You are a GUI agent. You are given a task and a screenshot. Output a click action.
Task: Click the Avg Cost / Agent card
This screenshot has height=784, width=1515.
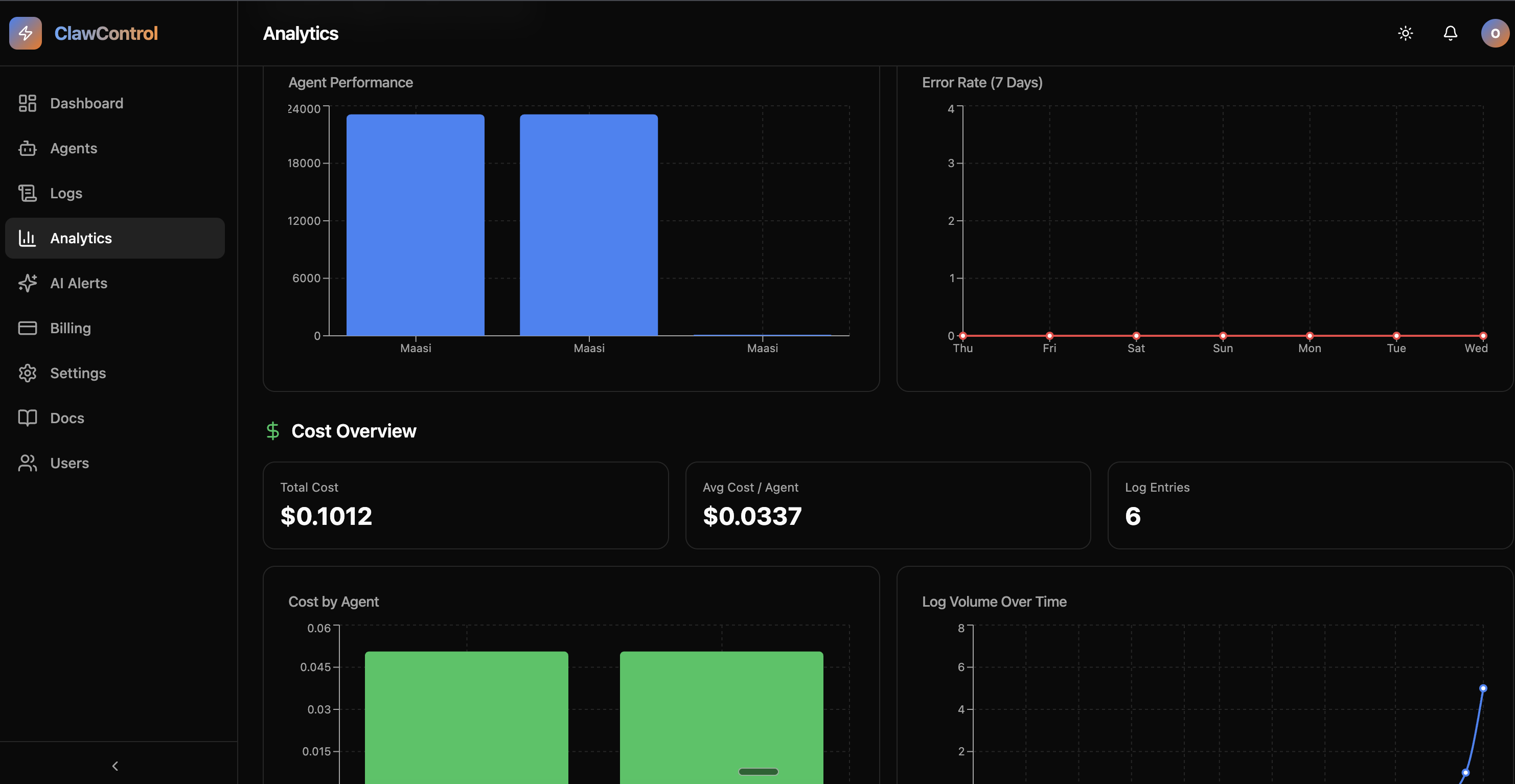point(887,505)
